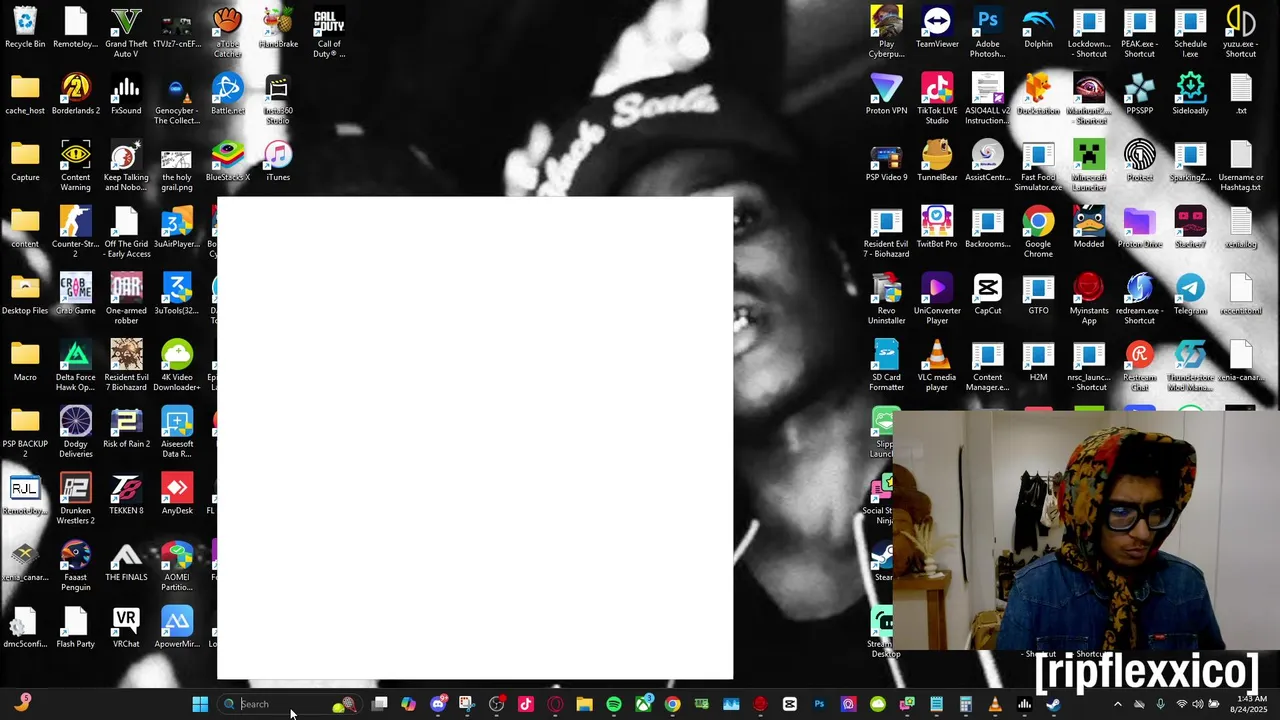Launch TikTok LIVE Studio shortcut

[x=937, y=99]
